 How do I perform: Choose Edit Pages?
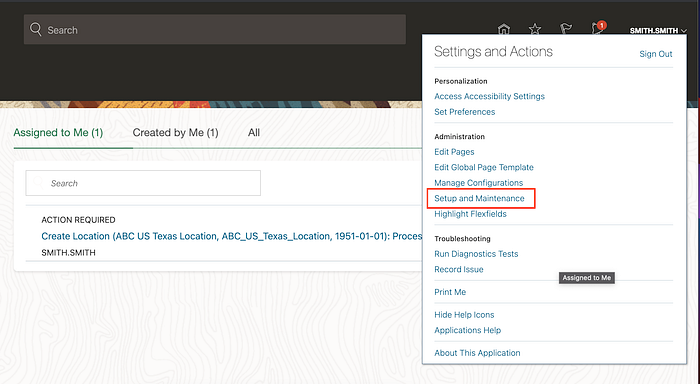pos(454,152)
